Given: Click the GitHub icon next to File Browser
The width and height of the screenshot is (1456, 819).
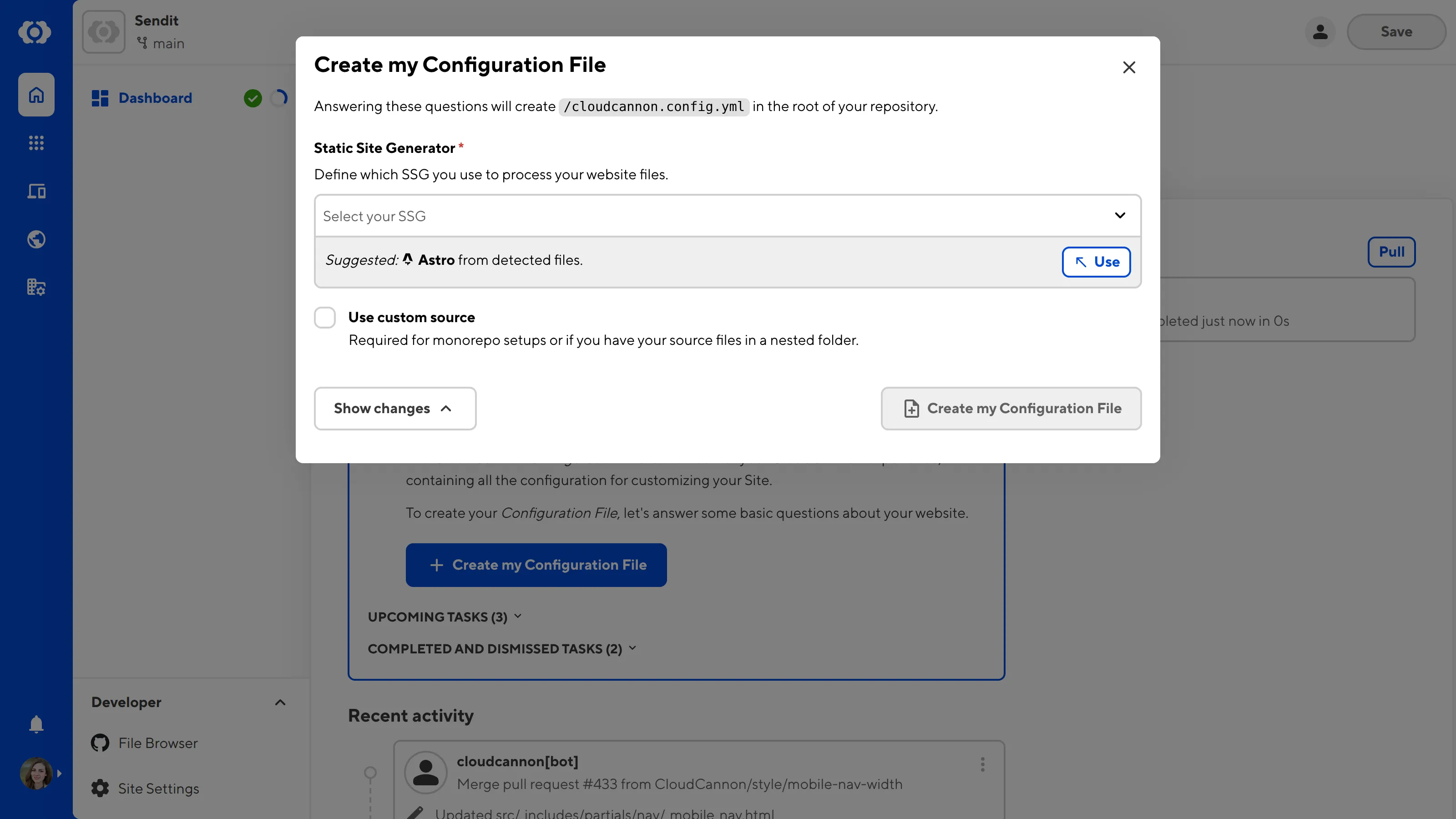Looking at the screenshot, I should 100,742.
